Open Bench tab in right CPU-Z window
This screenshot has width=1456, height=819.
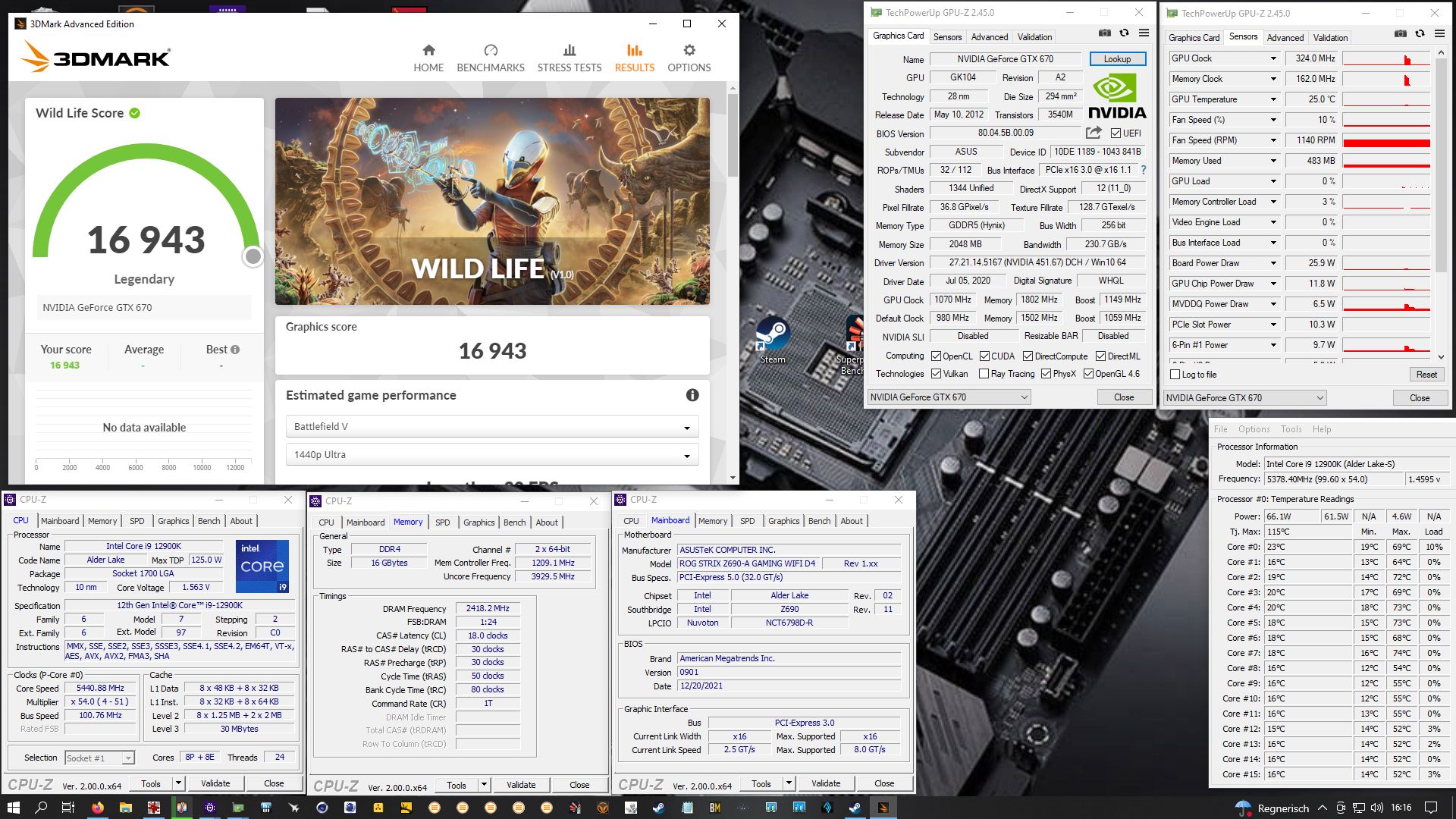(819, 521)
